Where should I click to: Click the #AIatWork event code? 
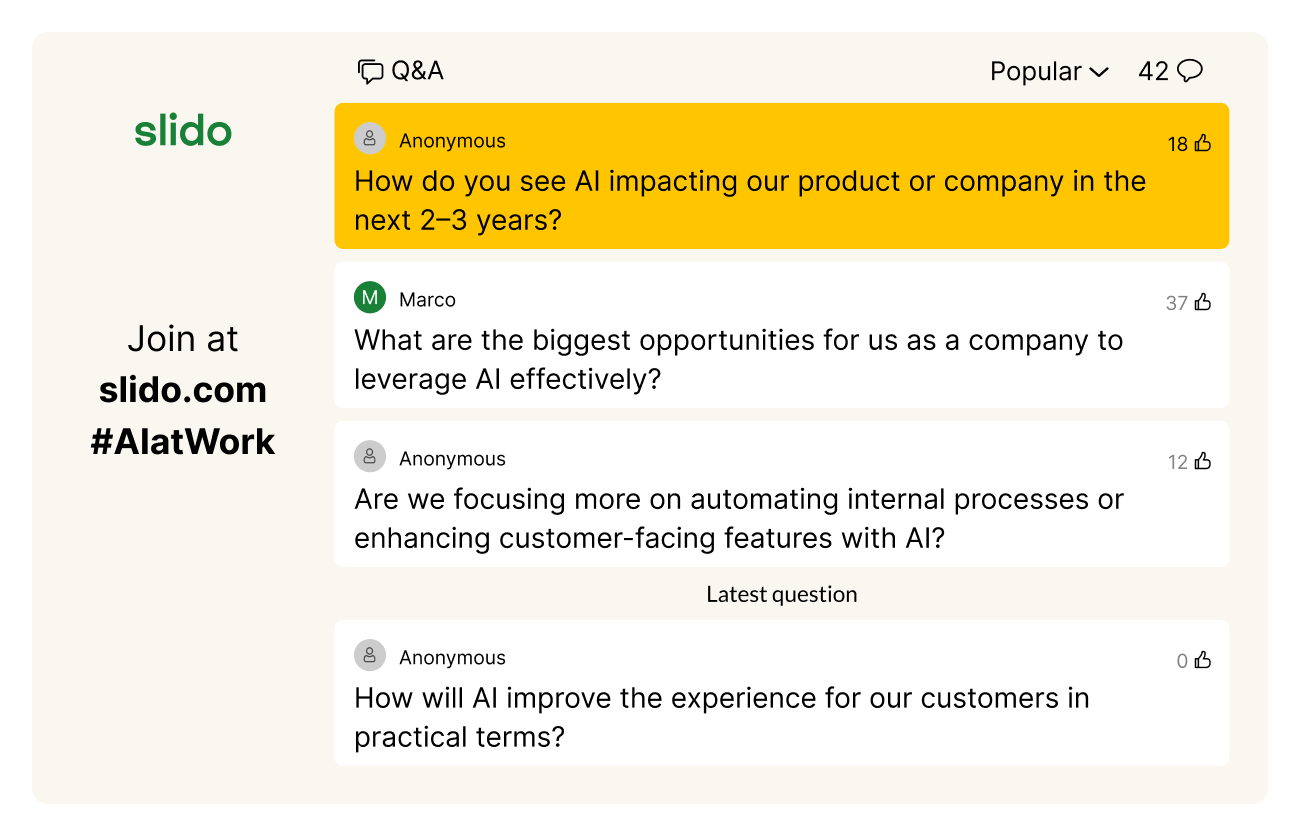[x=183, y=442]
